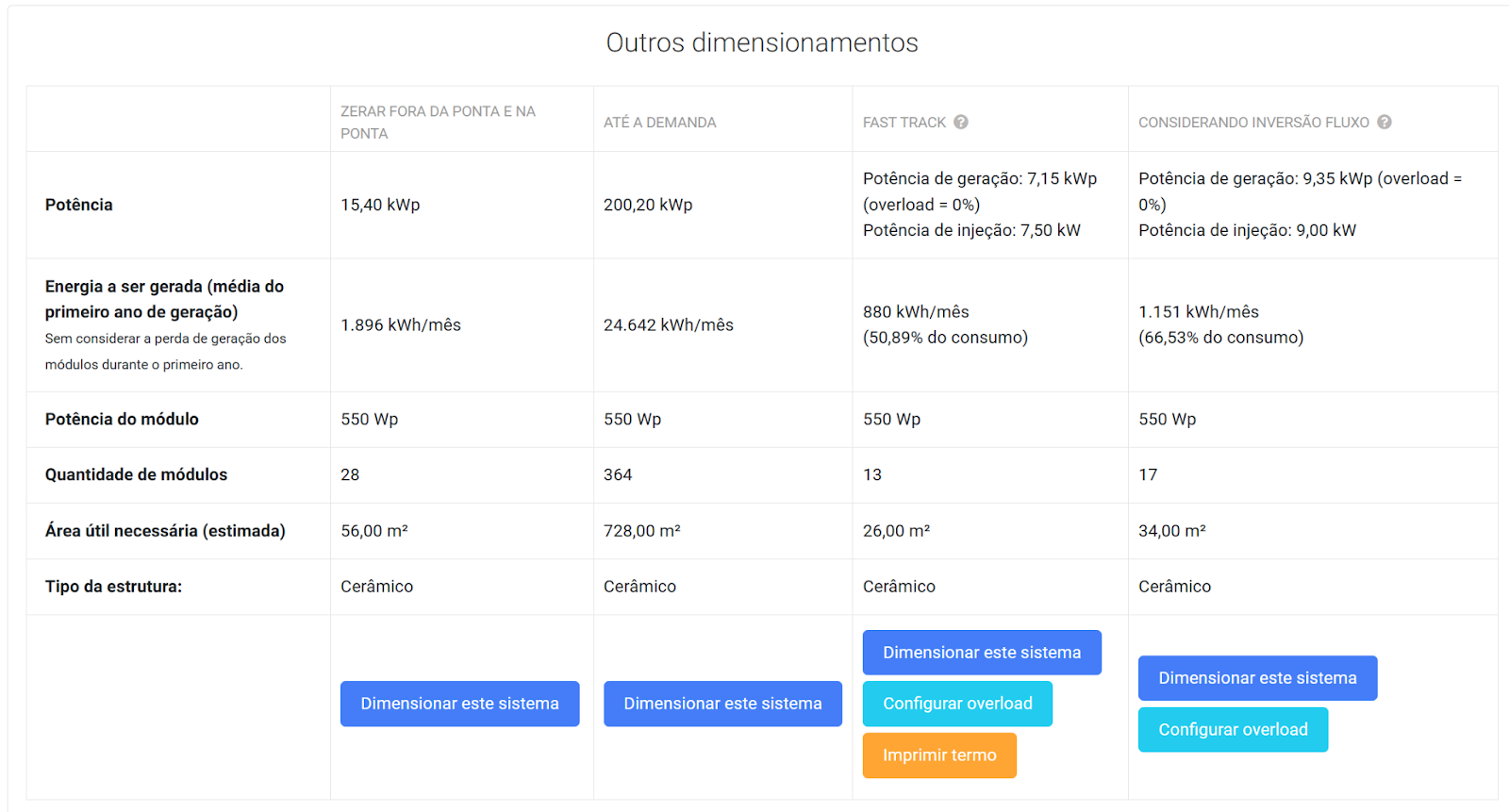Click 550 Wp in the Fast Track column
The width and height of the screenshot is (1509, 812).
point(891,420)
